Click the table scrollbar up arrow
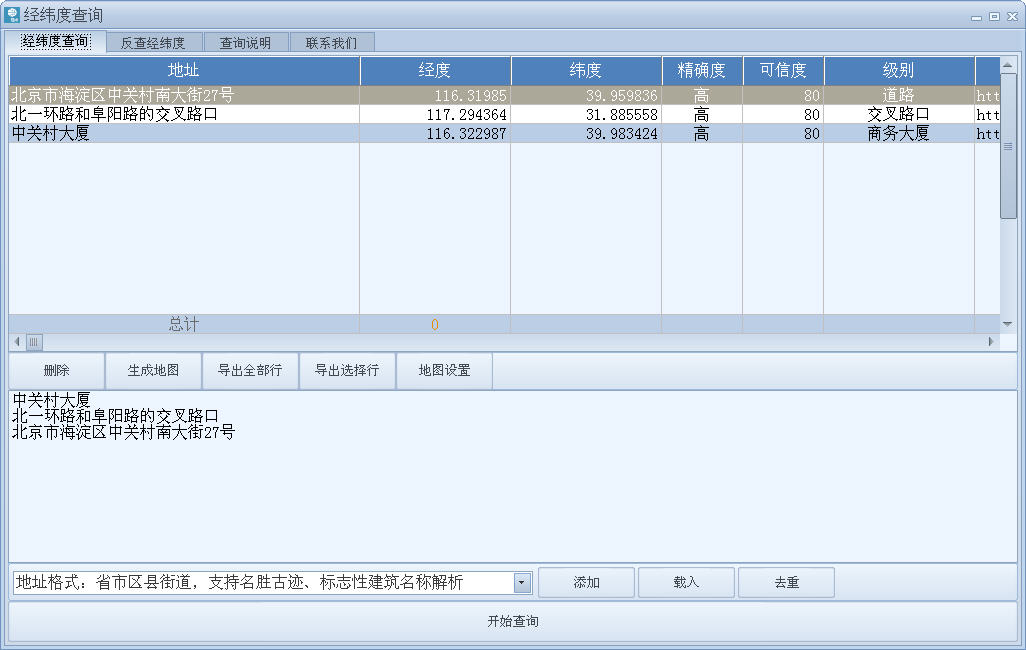 tap(1008, 65)
